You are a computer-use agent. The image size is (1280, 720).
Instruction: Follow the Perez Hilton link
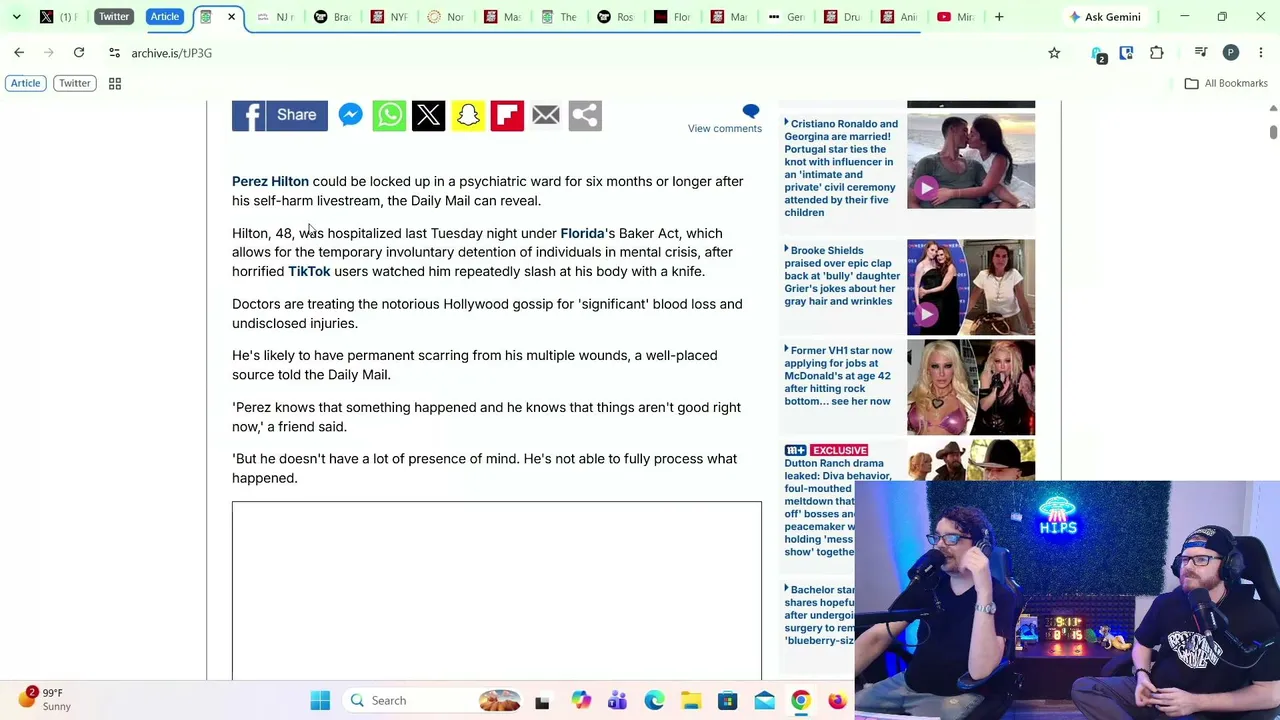(270, 182)
